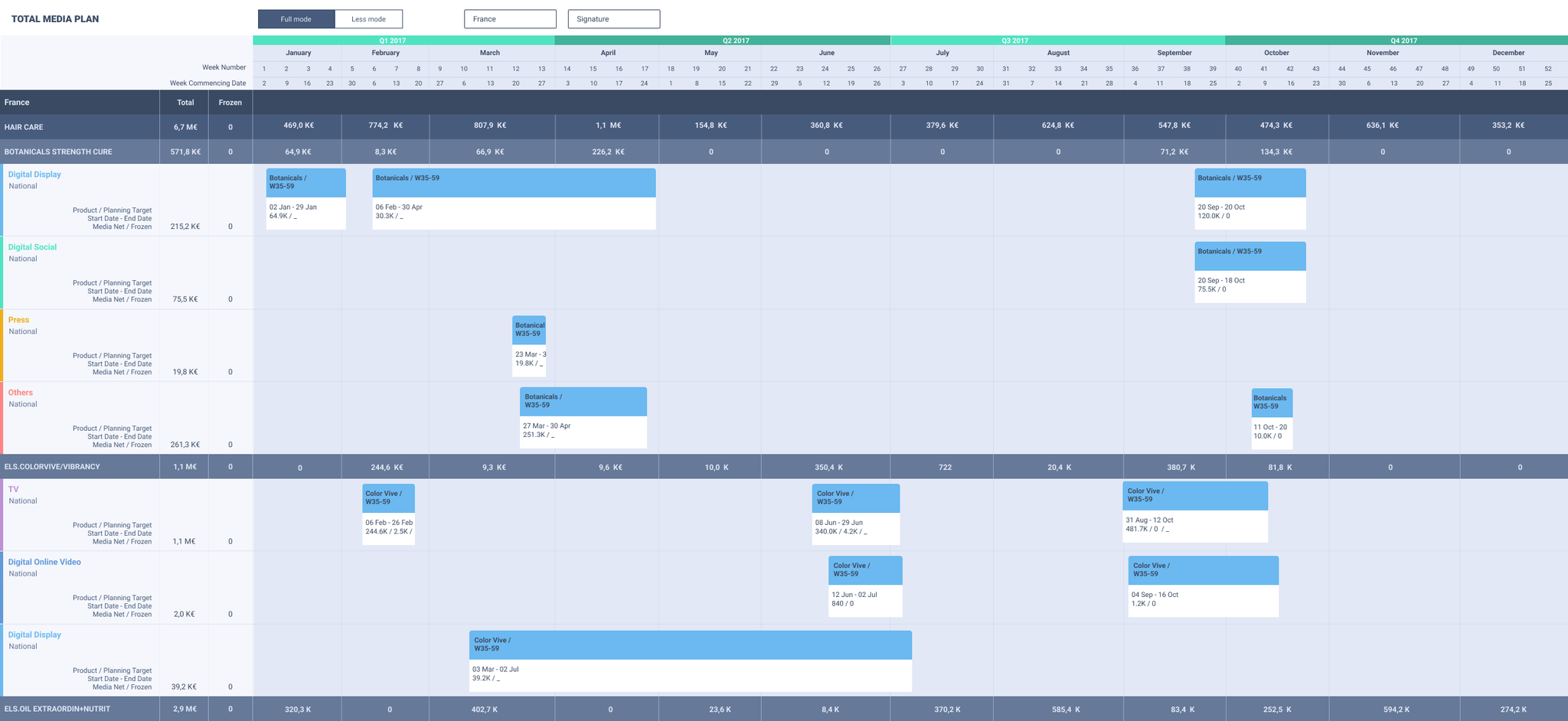Open the Digital Online Video label

(44, 562)
